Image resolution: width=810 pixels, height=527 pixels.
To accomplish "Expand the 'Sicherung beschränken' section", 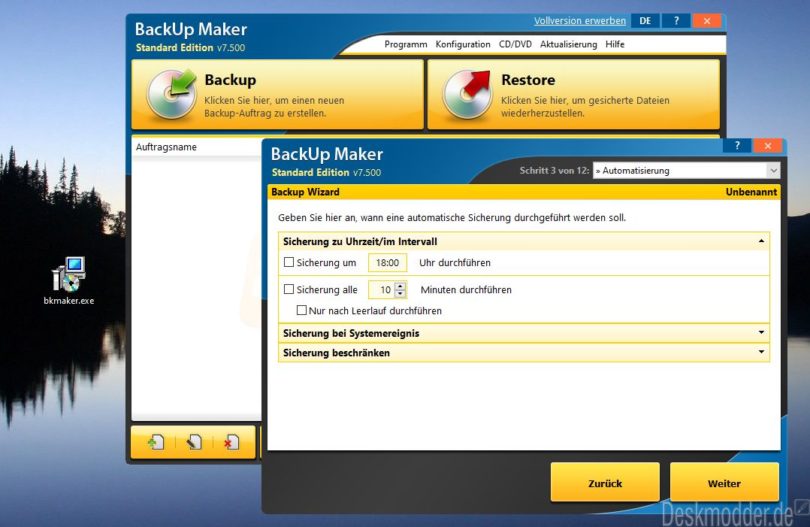I will [523, 353].
